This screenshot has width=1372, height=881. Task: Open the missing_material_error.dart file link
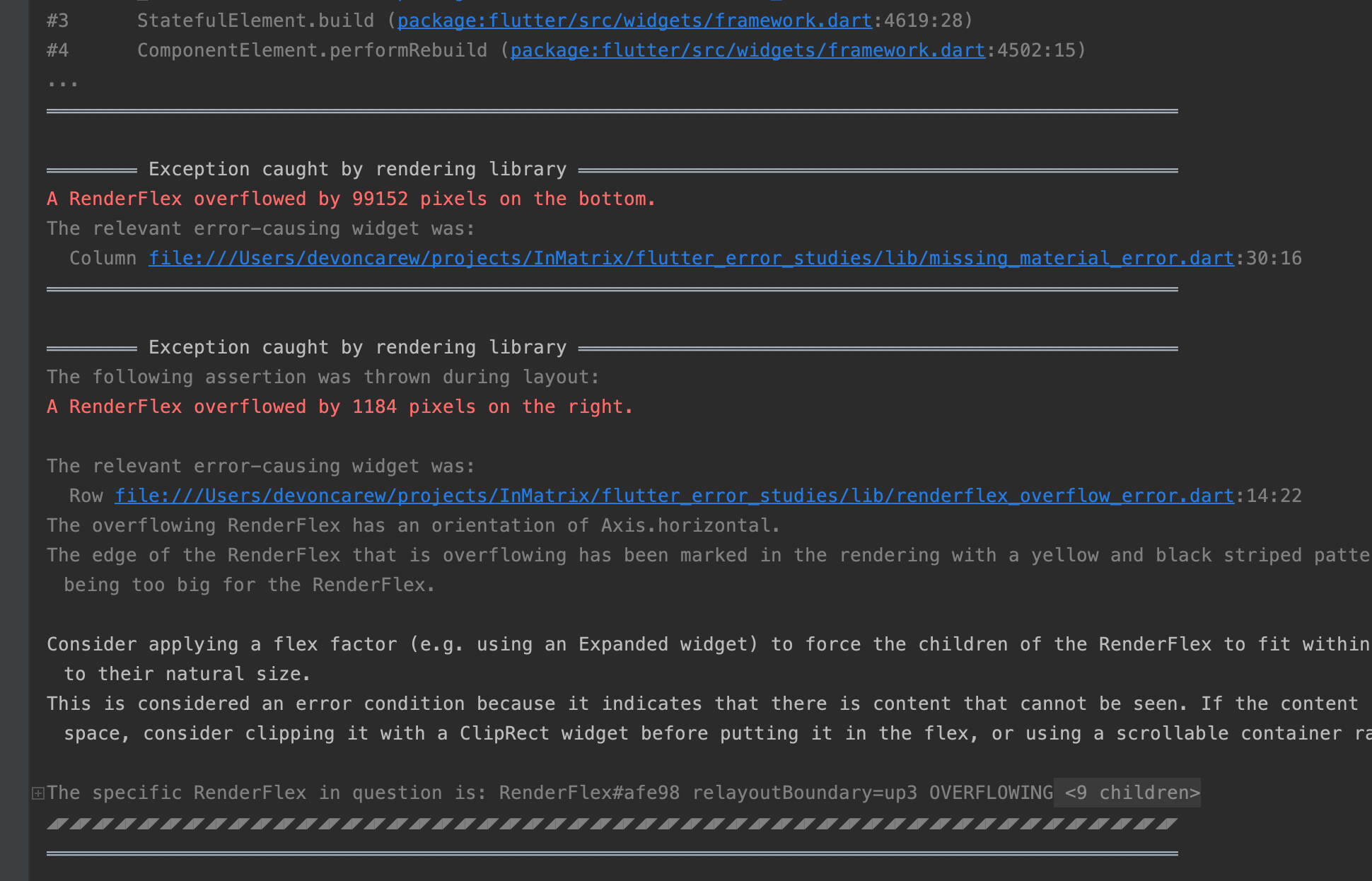690,259
